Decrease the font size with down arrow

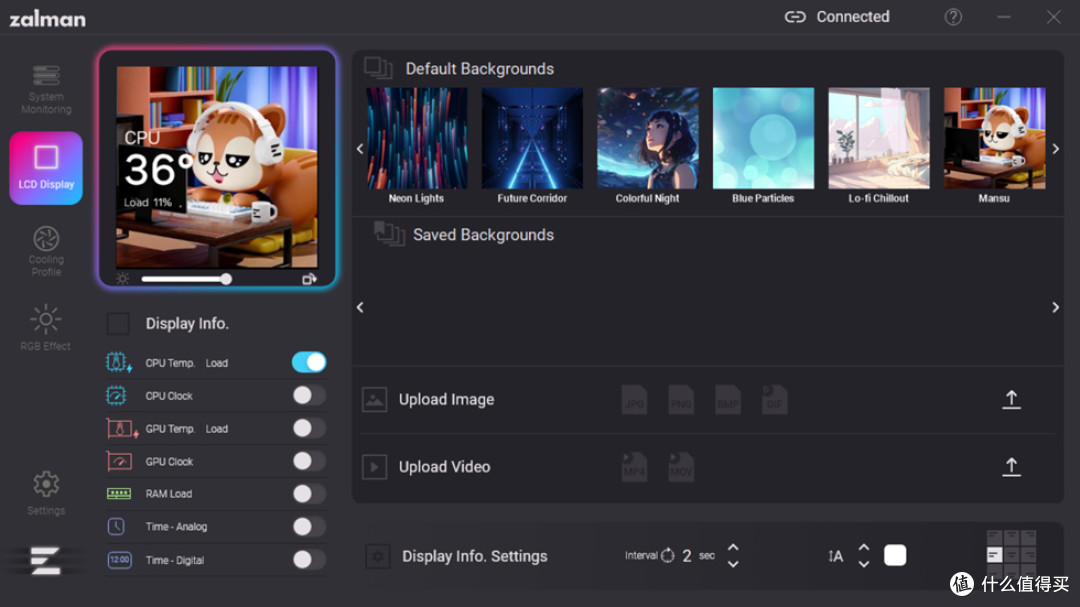coord(864,564)
